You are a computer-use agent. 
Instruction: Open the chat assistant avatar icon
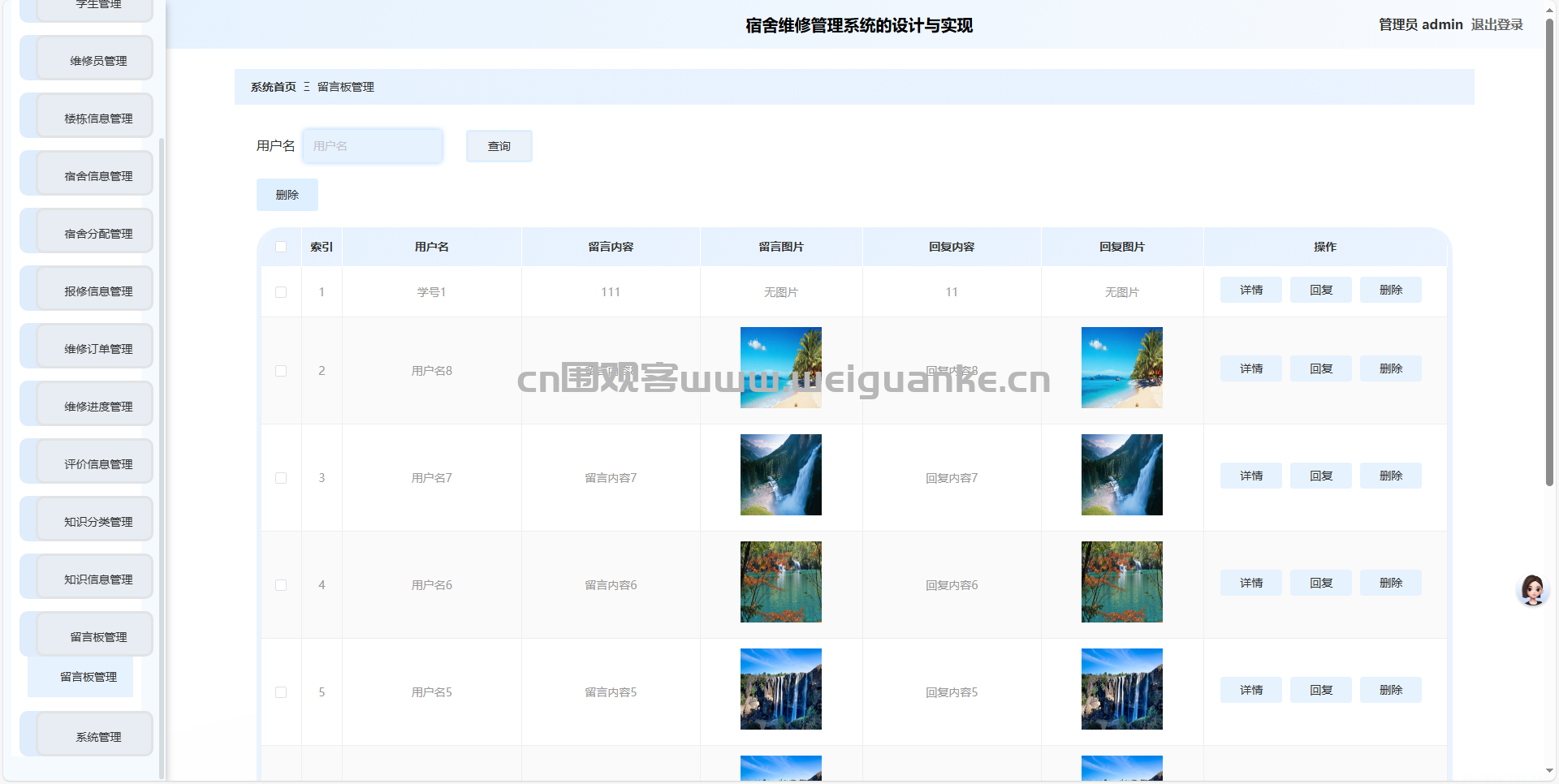pyautogui.click(x=1533, y=590)
